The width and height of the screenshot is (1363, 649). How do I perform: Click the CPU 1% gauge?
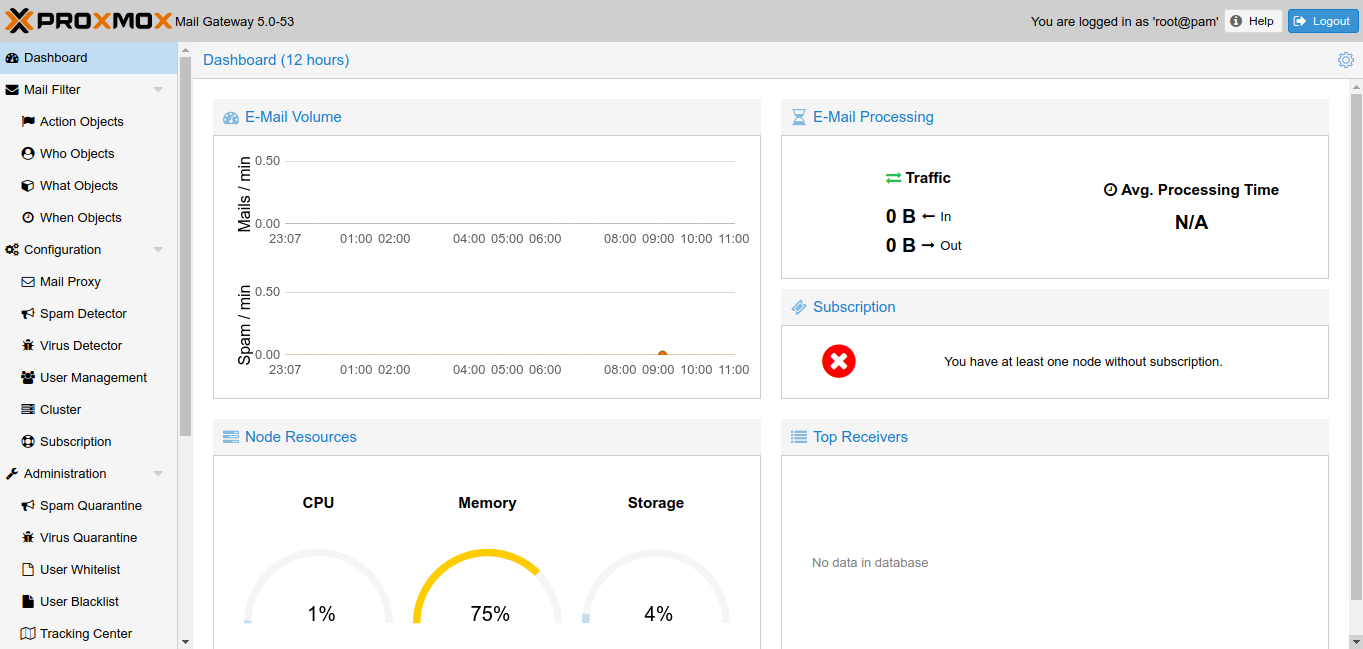coord(319,586)
